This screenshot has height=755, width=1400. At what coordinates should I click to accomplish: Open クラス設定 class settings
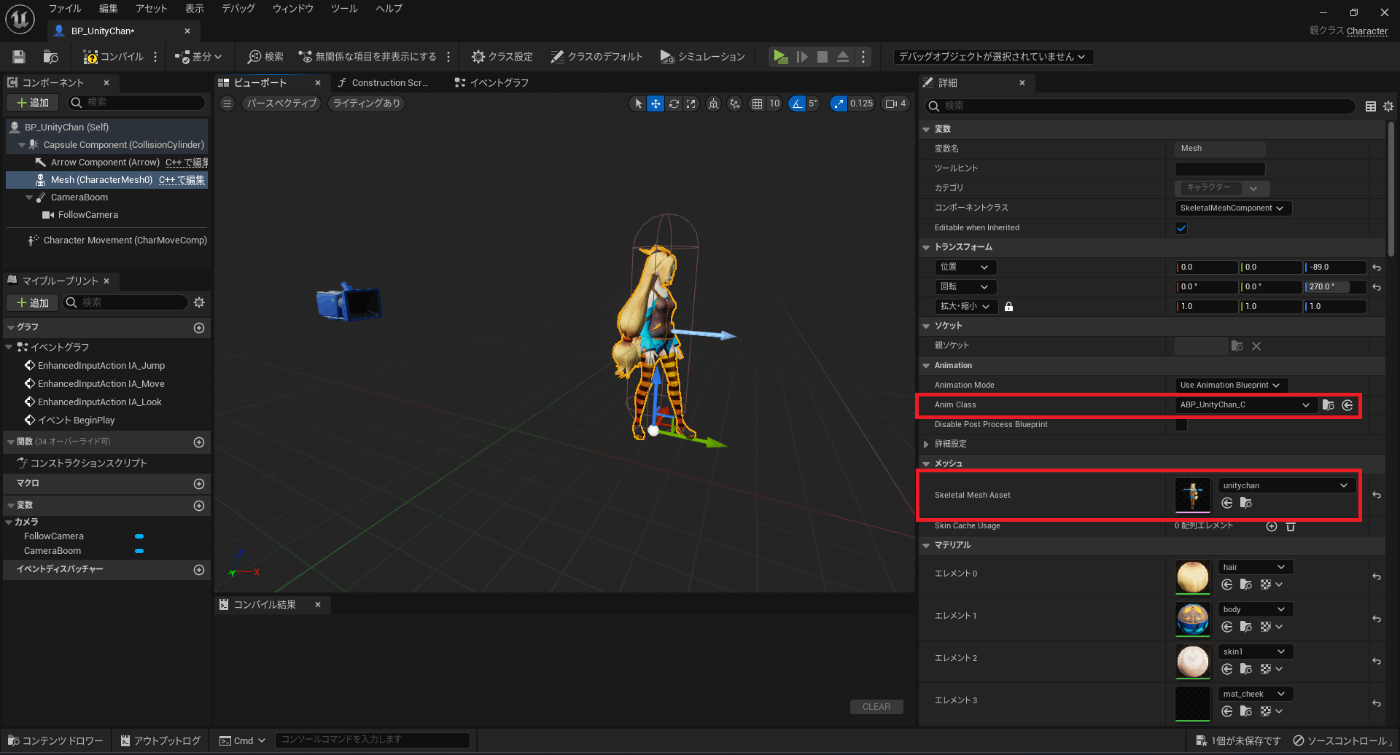tap(502, 57)
